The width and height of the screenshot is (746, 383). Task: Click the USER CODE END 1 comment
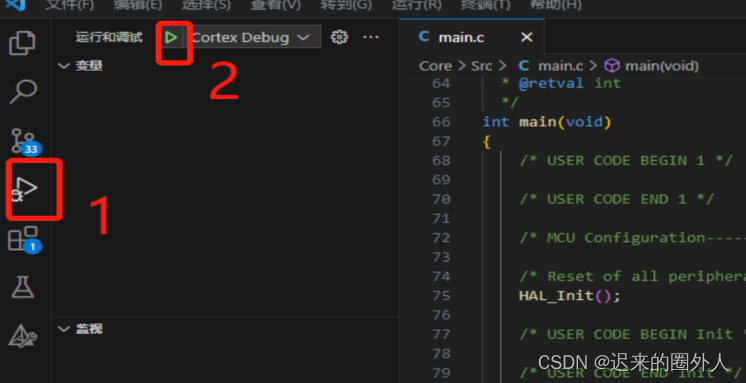point(617,199)
